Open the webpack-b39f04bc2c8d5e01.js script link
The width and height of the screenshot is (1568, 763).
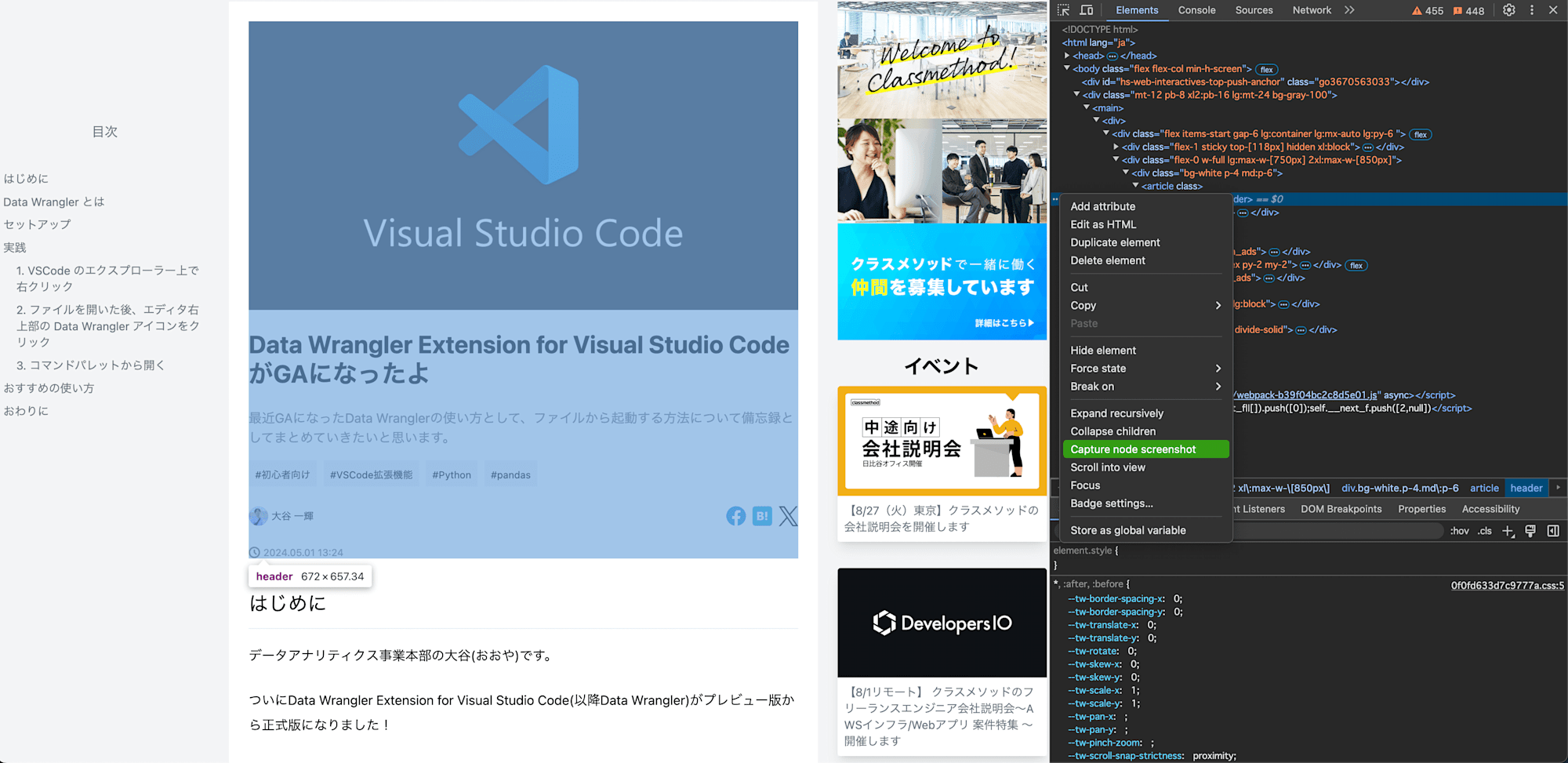coord(1306,395)
